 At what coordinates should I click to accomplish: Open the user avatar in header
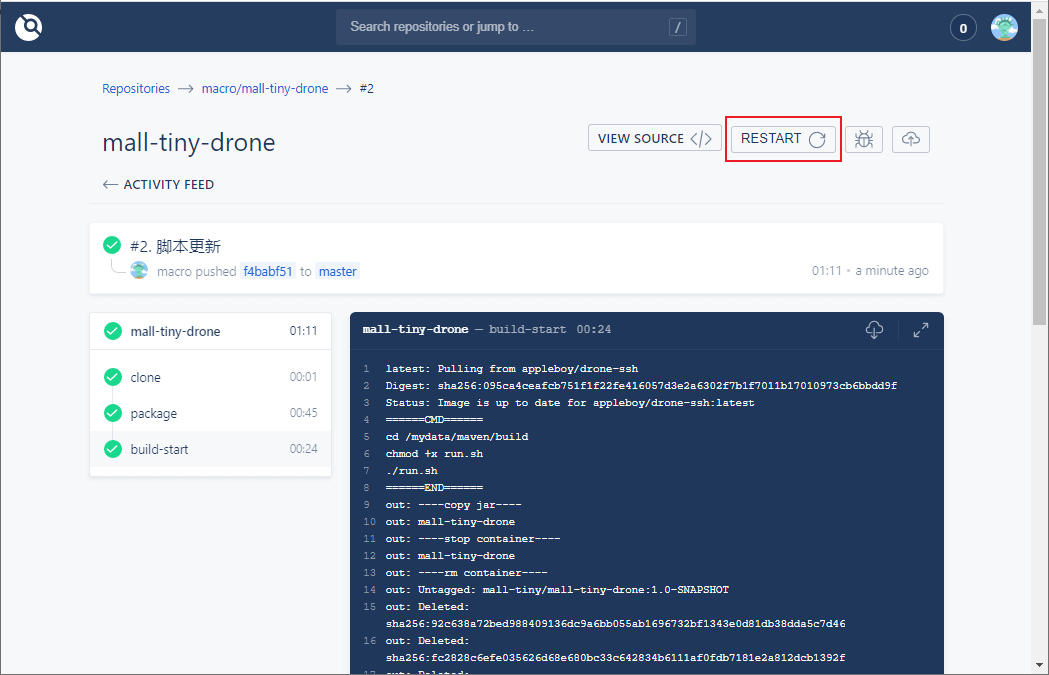point(1004,27)
